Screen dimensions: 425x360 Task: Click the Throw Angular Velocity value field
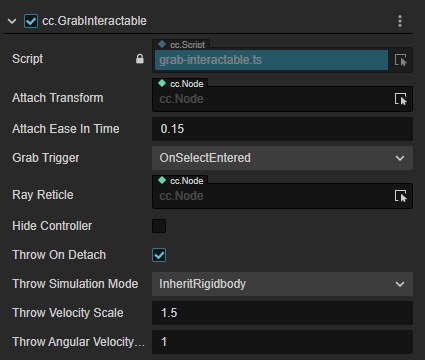[282, 342]
